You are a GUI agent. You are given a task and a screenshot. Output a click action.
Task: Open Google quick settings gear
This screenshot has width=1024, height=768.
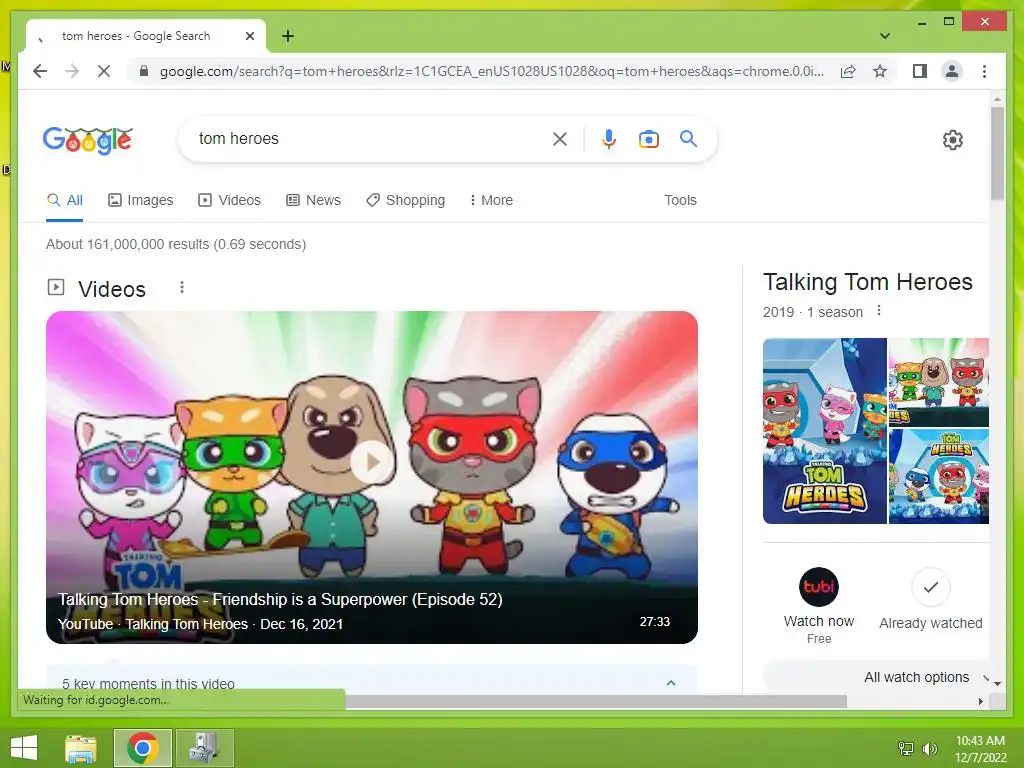(953, 140)
